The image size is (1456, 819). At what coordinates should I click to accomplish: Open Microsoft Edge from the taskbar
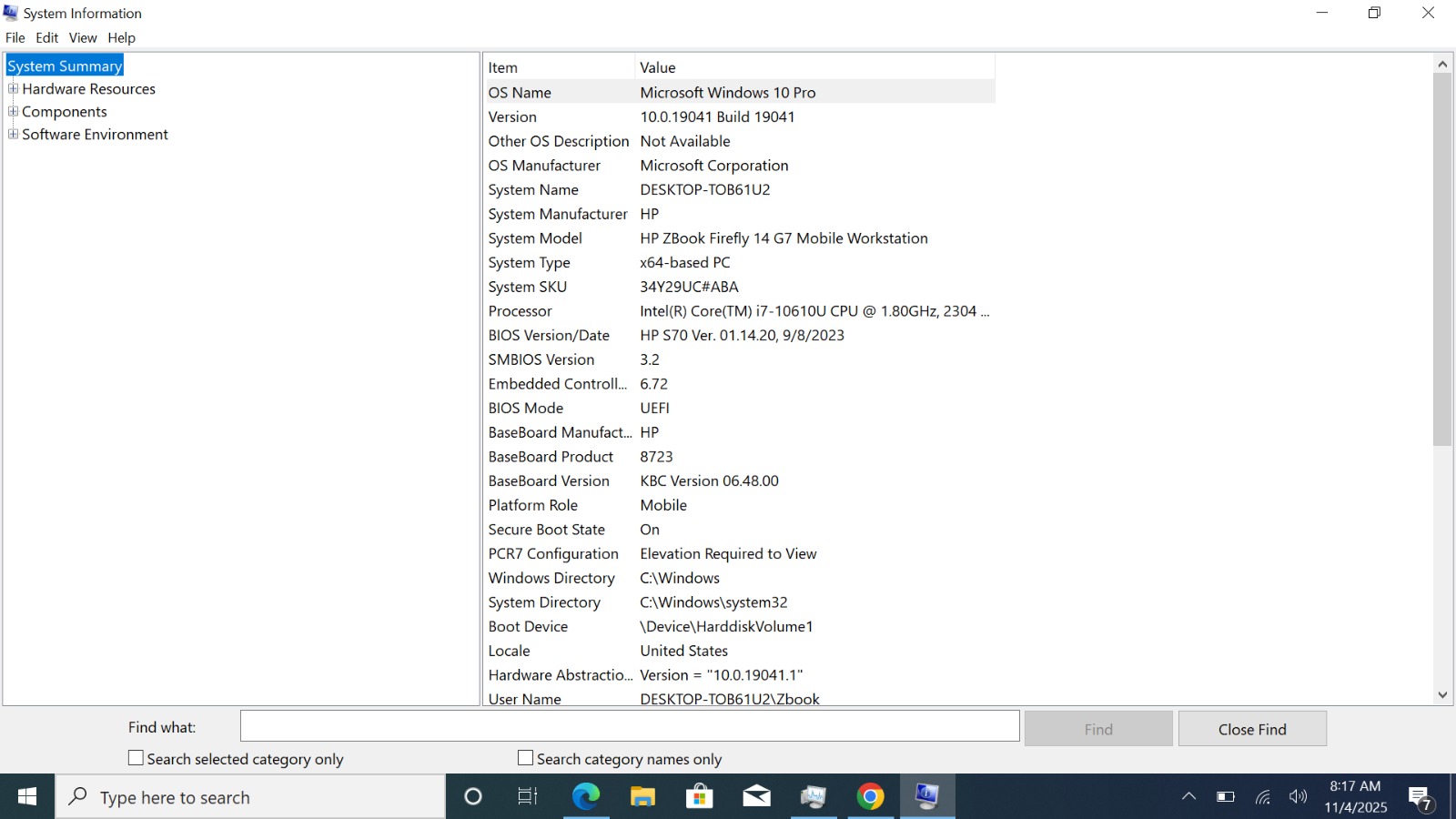[586, 797]
